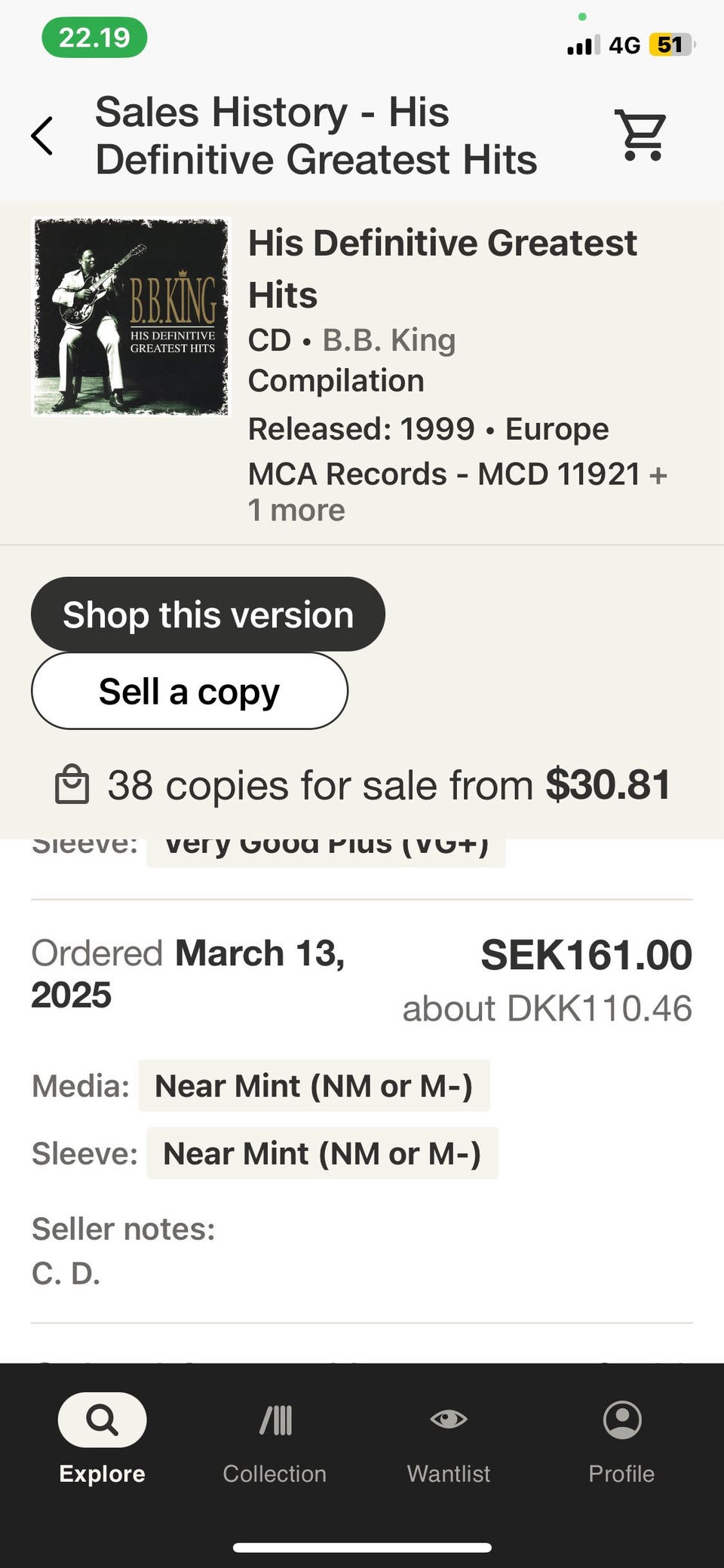
Task: Tap the Media Near Mint condition tag
Action: [314, 1086]
